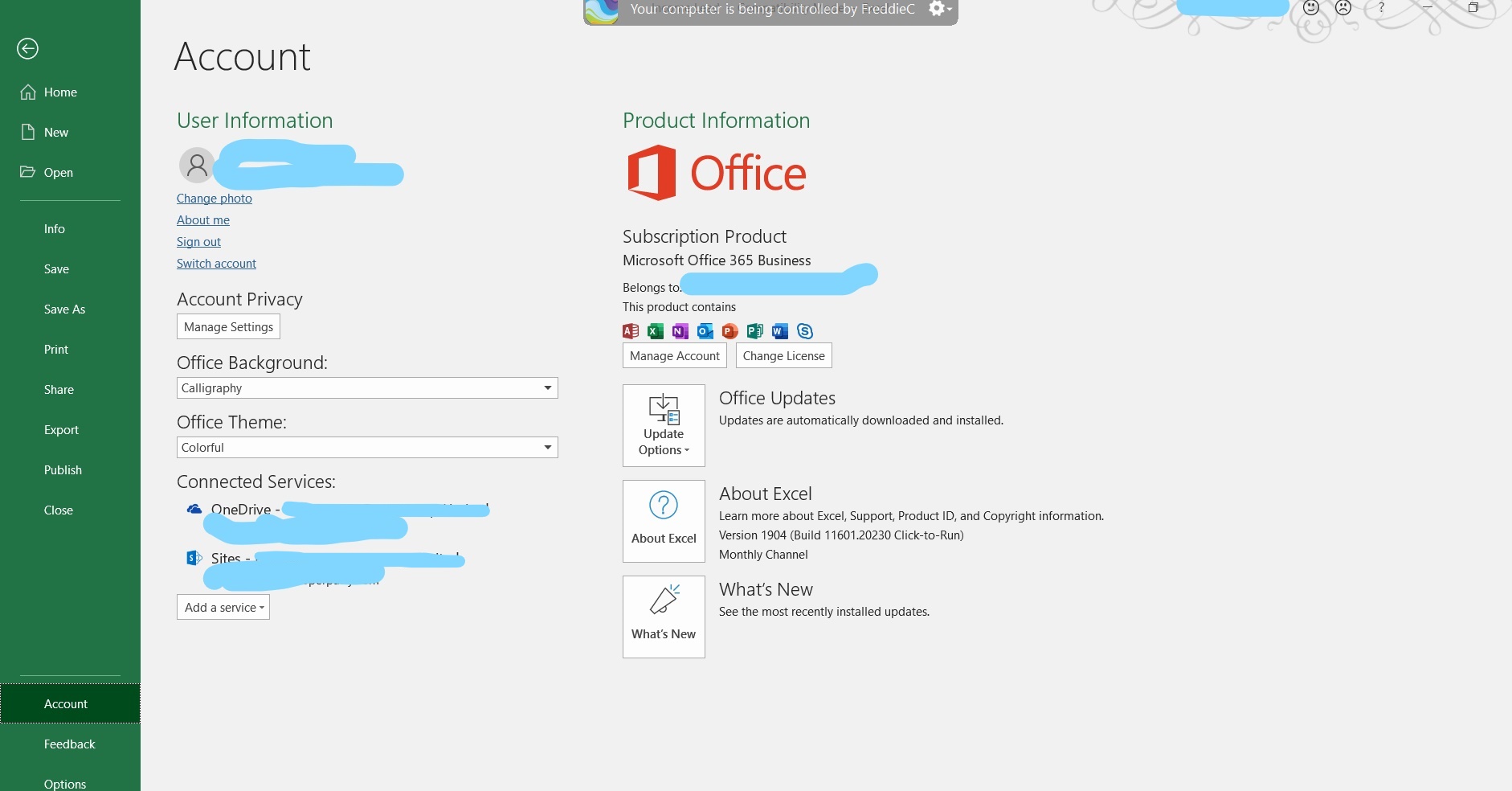Screen dimensions: 1512x791
Task: Select Open in the backstage menu
Action: (70, 173)
